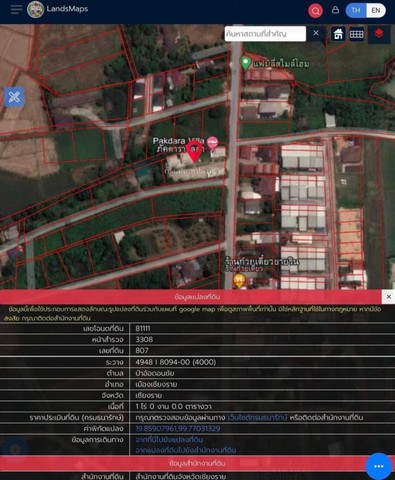
Task: Open the grid keyboard icon
Action: [x=356, y=34]
